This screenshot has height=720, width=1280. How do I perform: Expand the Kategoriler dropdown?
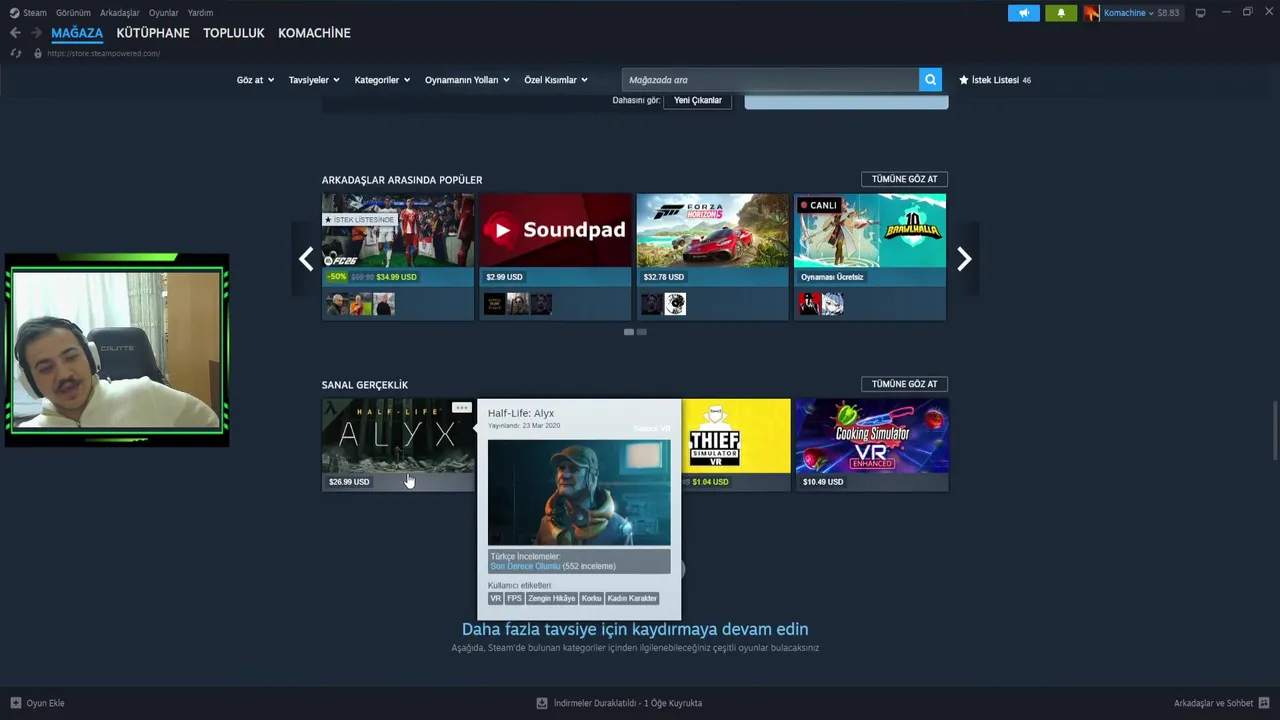point(382,80)
